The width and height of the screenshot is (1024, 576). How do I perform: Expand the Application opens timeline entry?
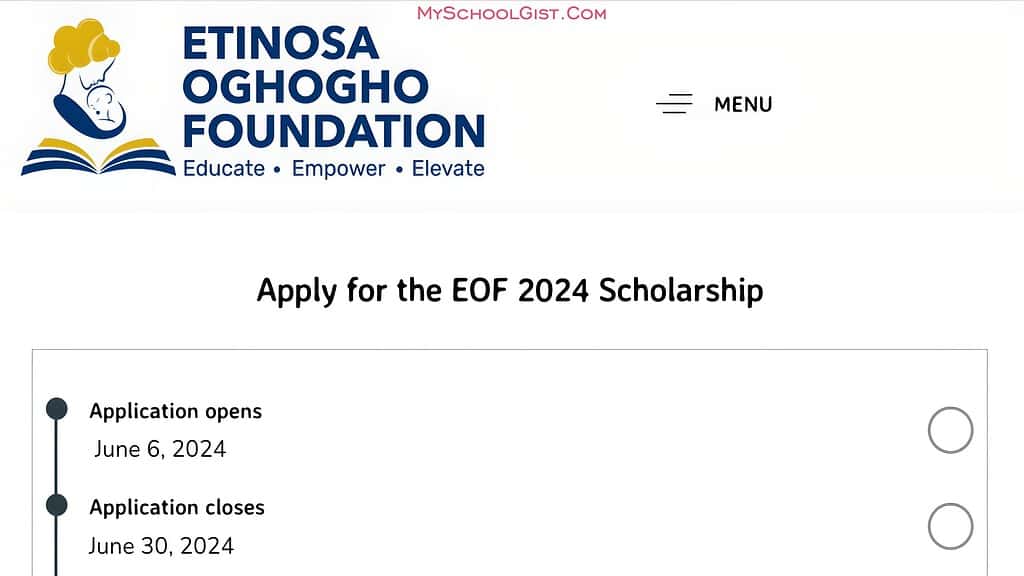tap(176, 411)
